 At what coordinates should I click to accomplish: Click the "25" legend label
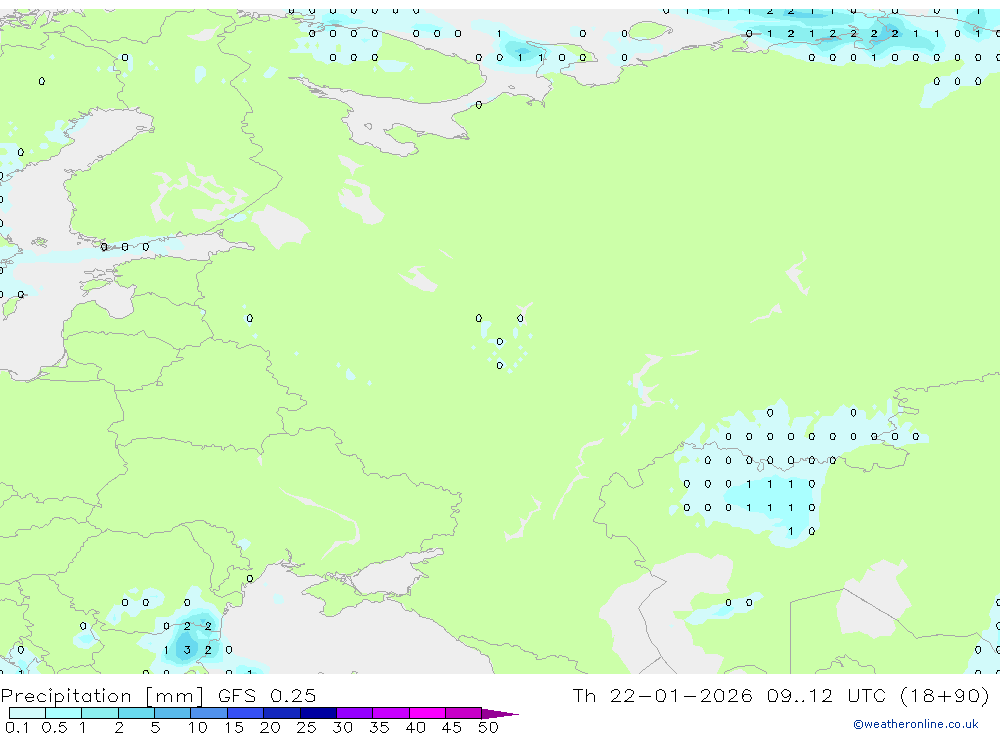click(306, 727)
